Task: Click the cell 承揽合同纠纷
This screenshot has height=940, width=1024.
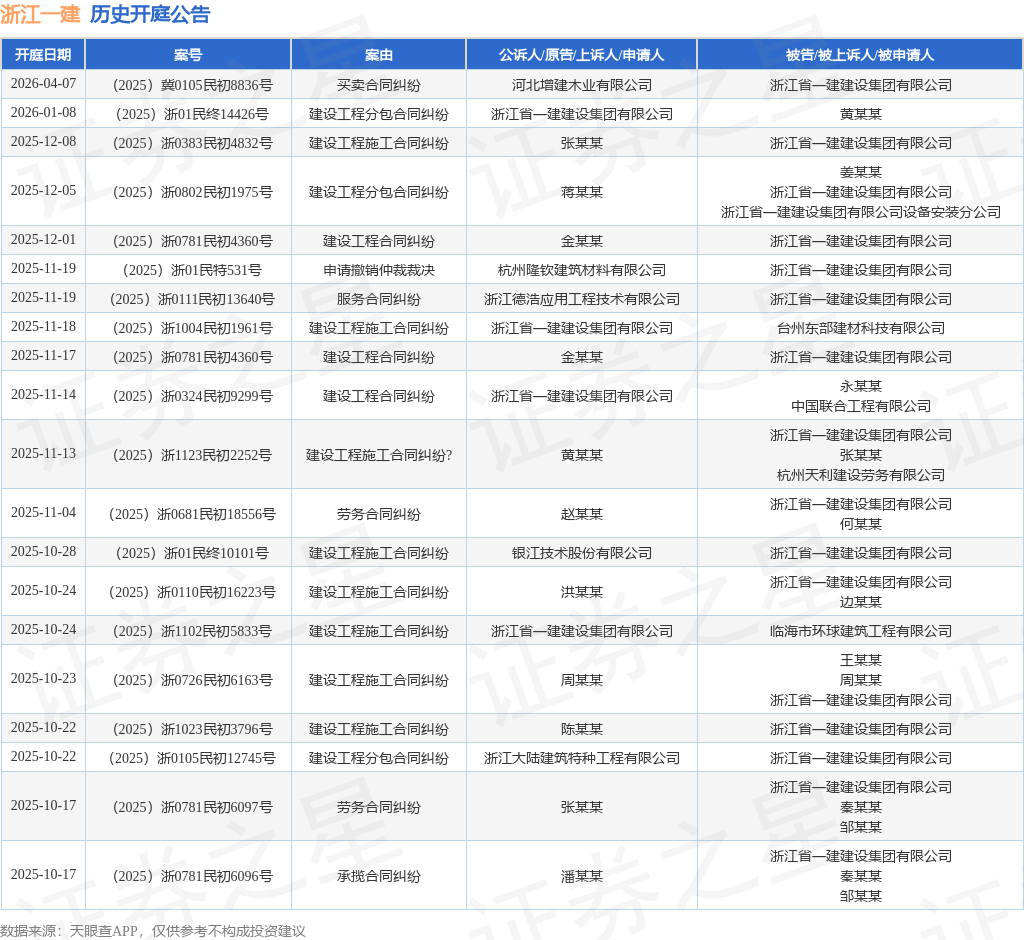Action: coord(379,877)
